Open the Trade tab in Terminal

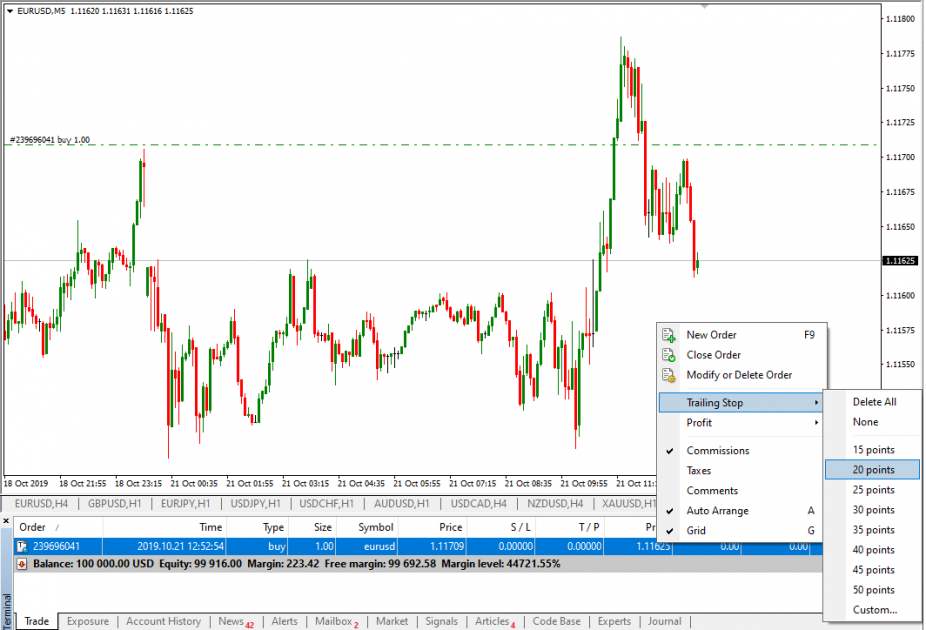click(x=37, y=622)
